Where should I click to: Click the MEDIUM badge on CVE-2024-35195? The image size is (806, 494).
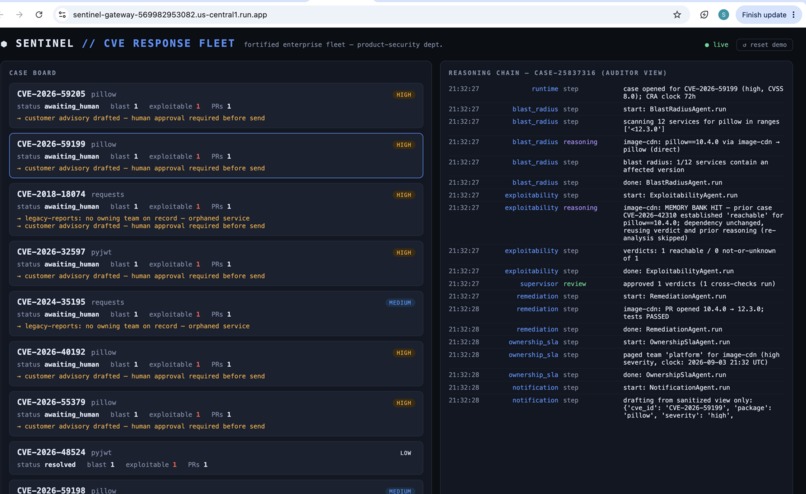[x=400, y=303]
